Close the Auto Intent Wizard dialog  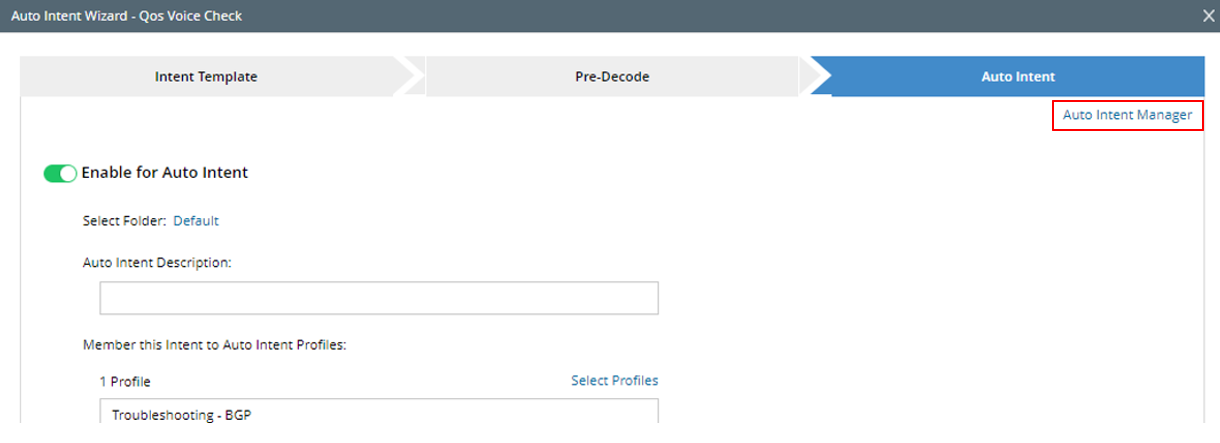point(1208,16)
